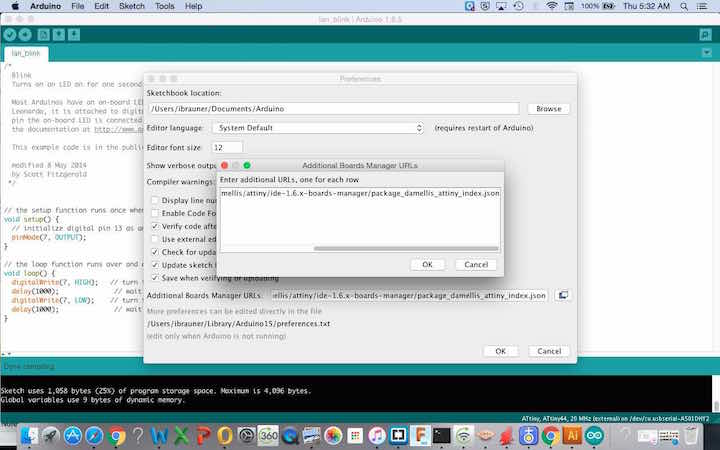Uncheck Update sketch files checkbox
Viewport: 720px width, 450px height.
(155, 264)
